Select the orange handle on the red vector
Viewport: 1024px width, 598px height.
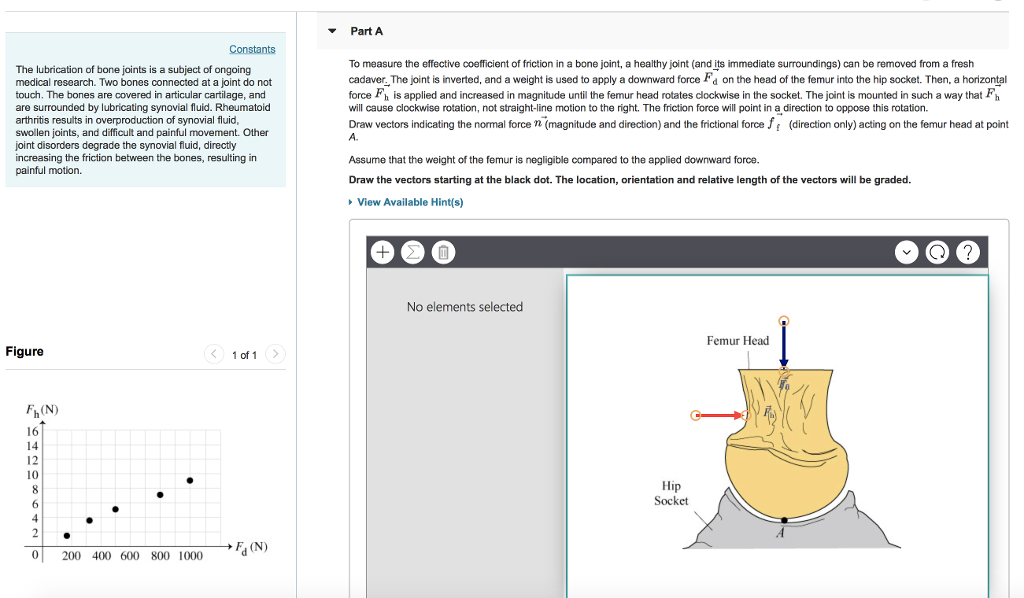click(x=695, y=414)
